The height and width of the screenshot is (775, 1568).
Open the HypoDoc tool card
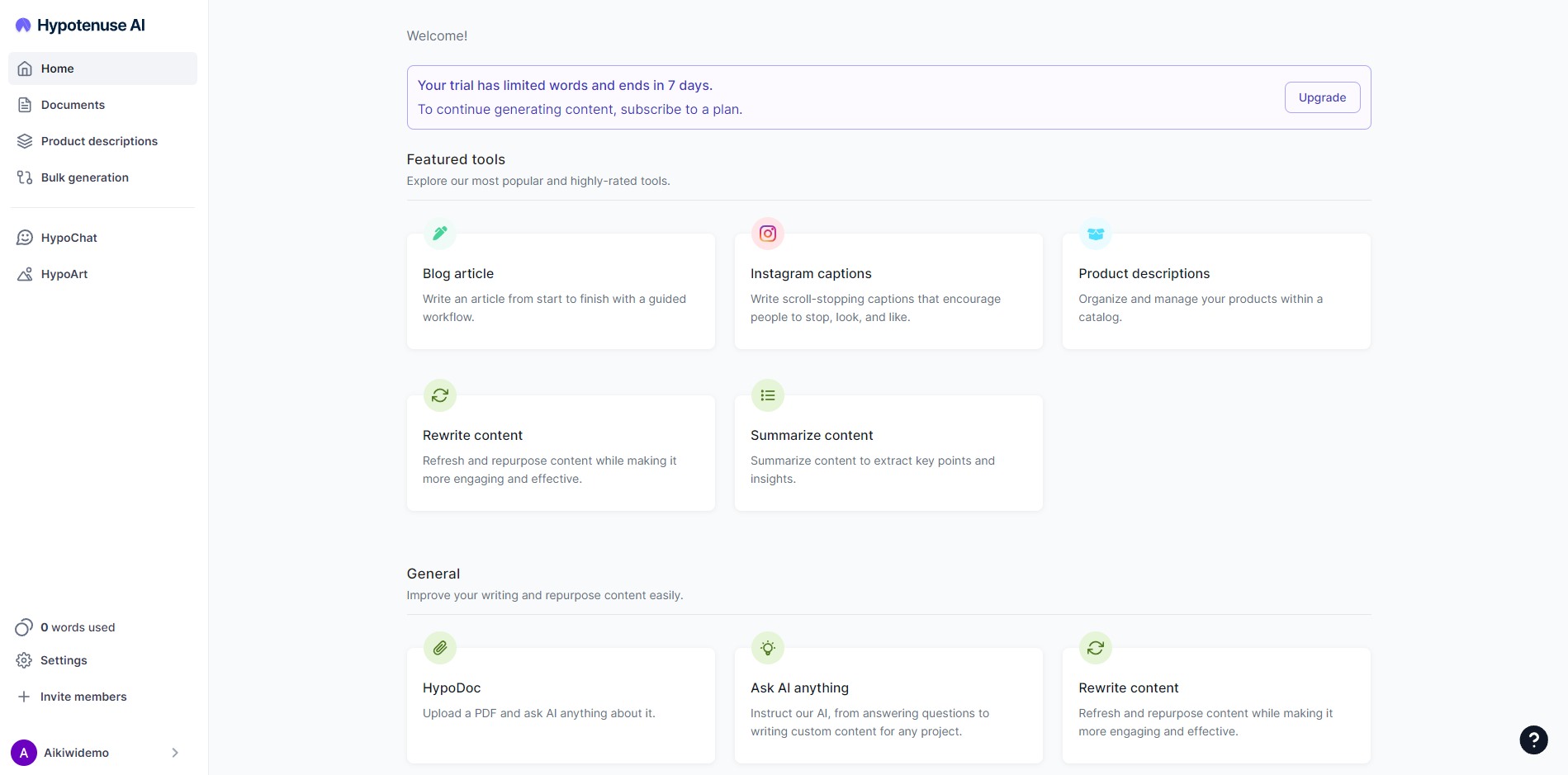561,706
